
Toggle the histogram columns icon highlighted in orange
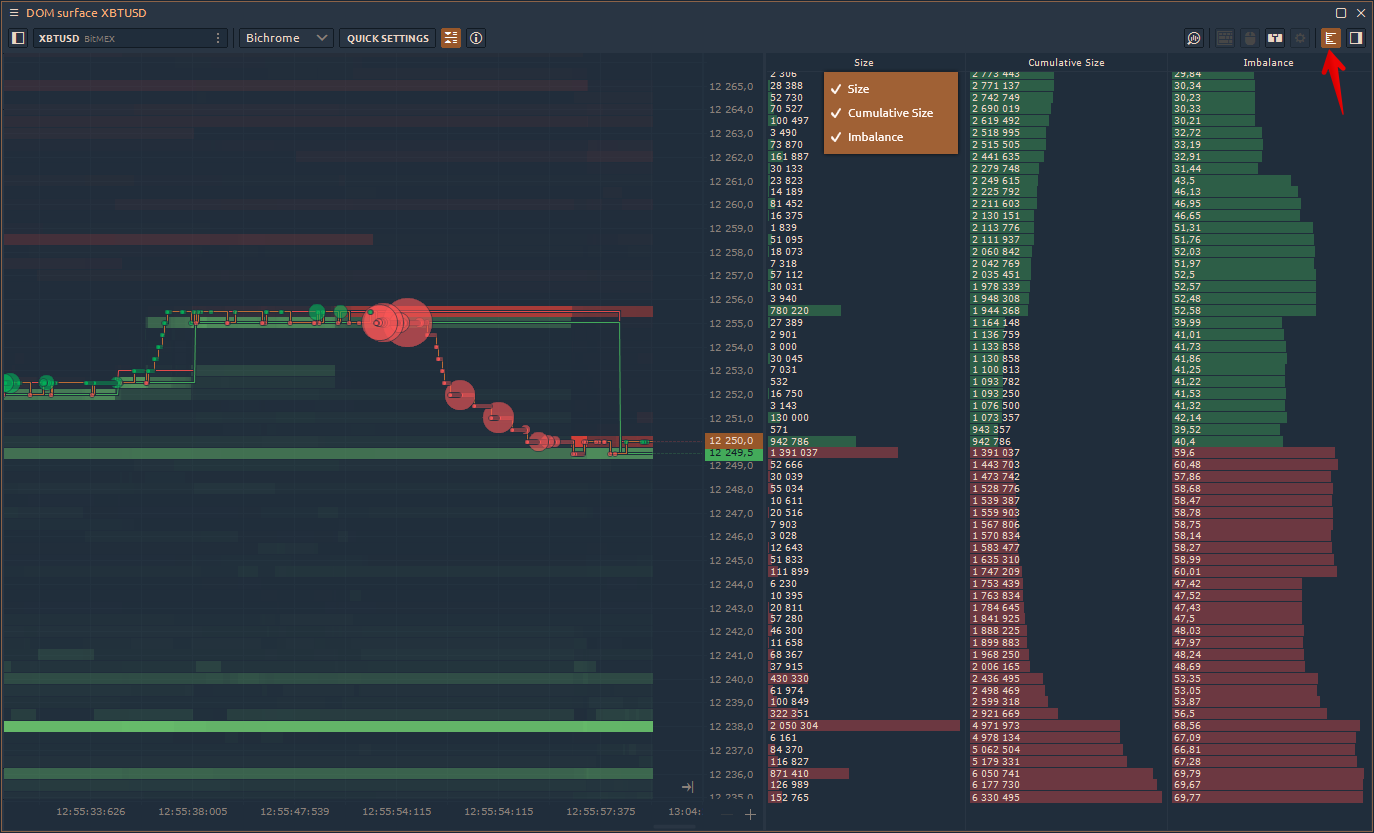[1330, 38]
